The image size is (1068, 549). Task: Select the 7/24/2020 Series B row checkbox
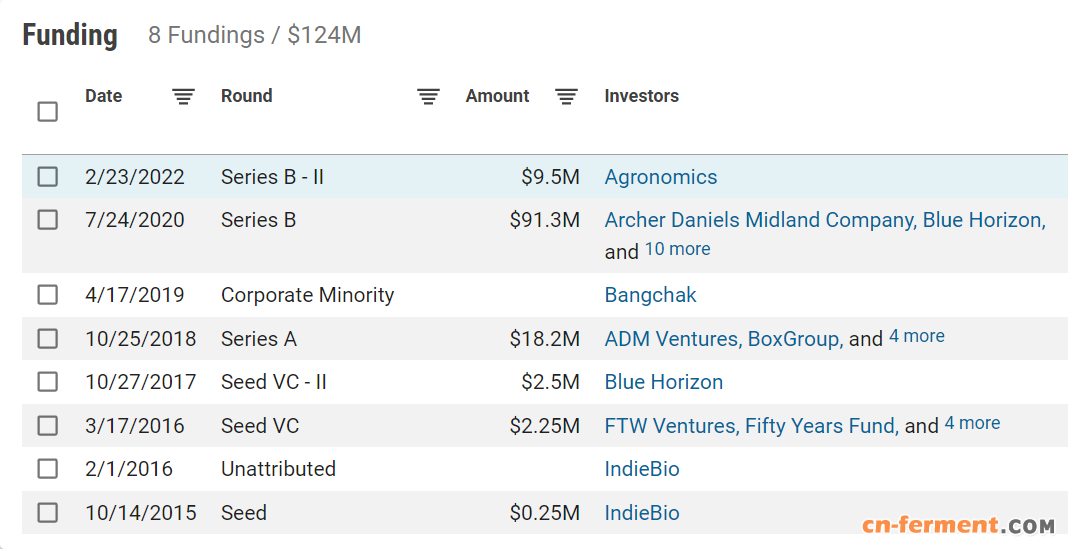pyautogui.click(x=48, y=220)
